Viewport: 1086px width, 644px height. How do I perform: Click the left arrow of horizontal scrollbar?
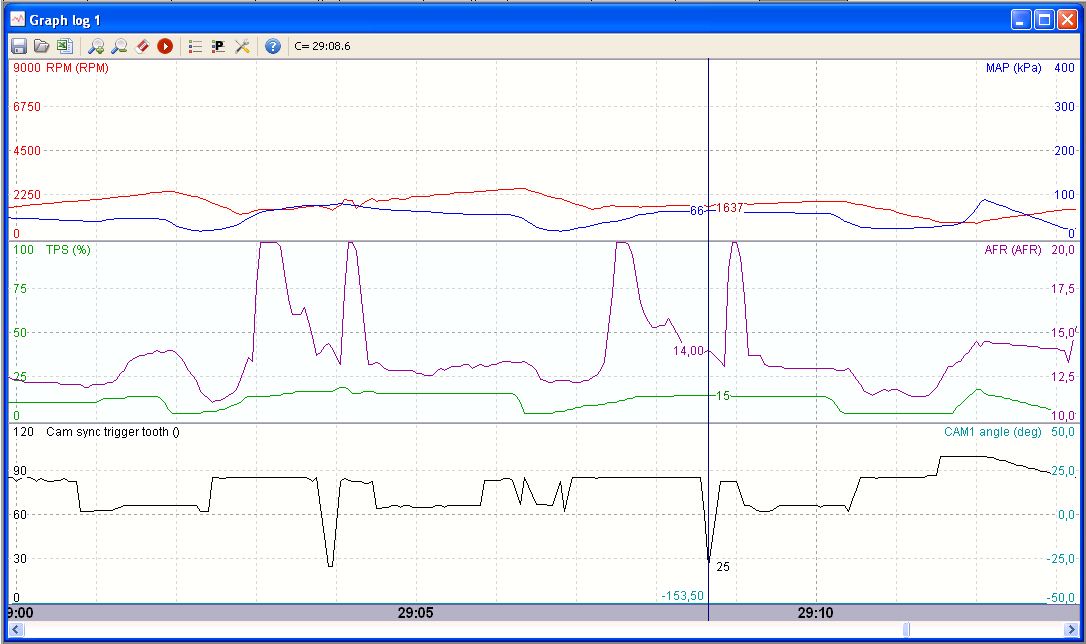tap(15, 629)
